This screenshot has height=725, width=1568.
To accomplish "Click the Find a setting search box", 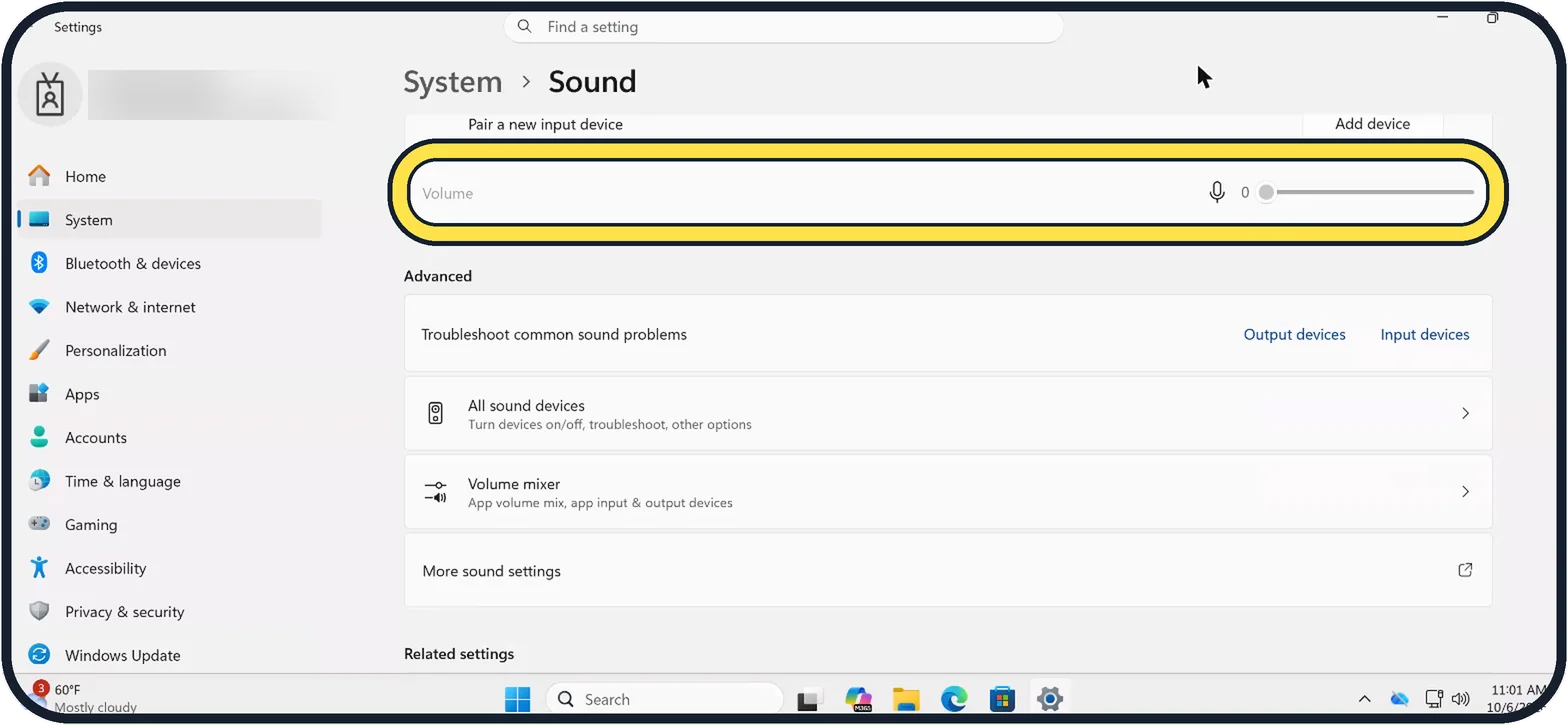I will coord(783,27).
